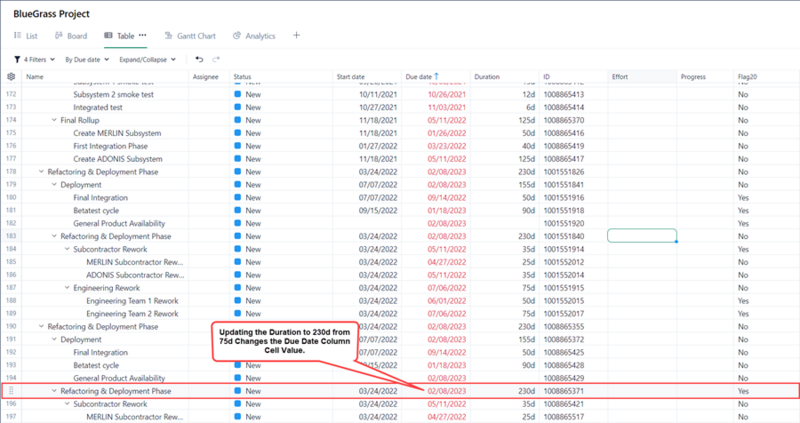Click the redo arrow icon

click(216, 60)
